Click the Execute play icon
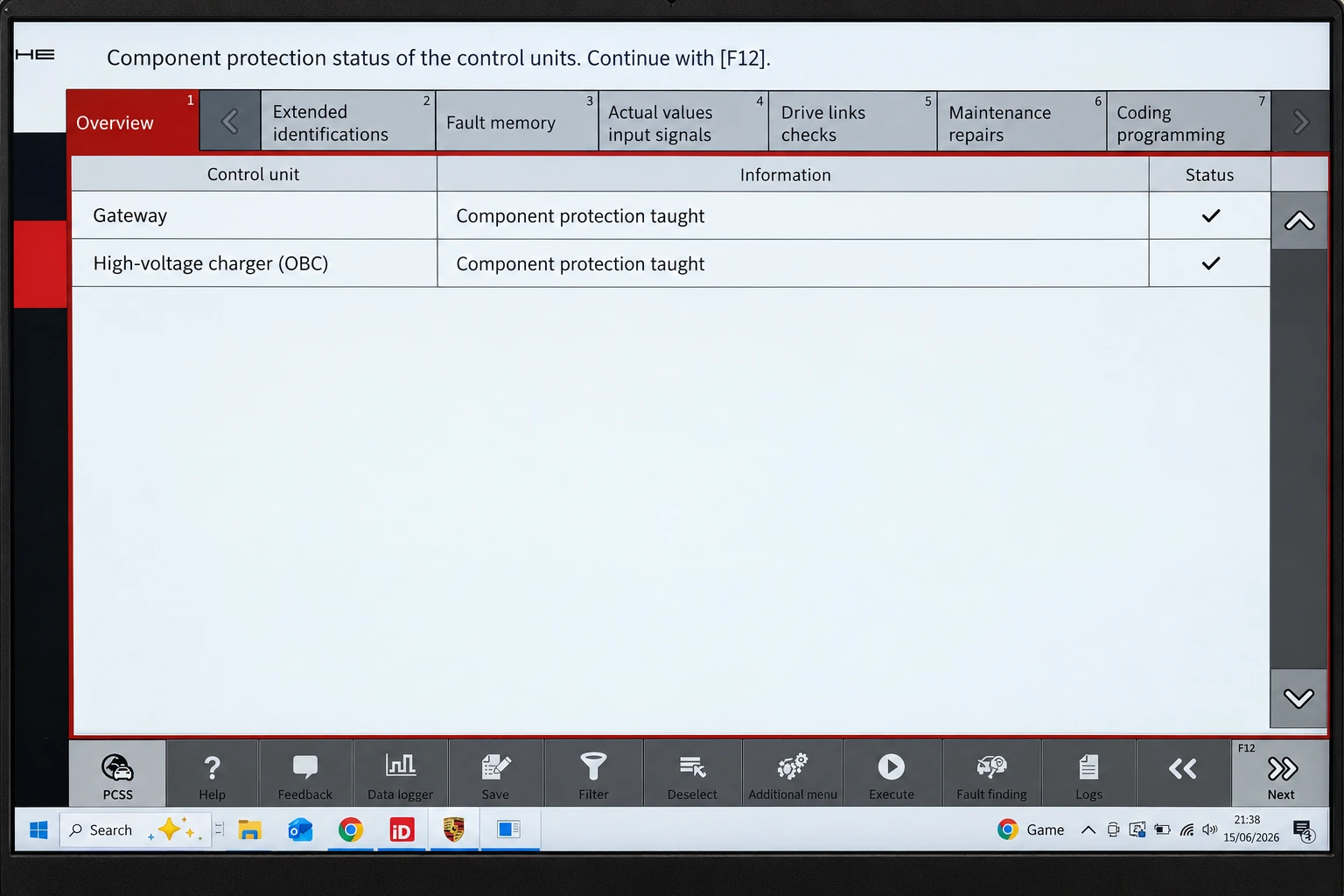 tap(892, 773)
